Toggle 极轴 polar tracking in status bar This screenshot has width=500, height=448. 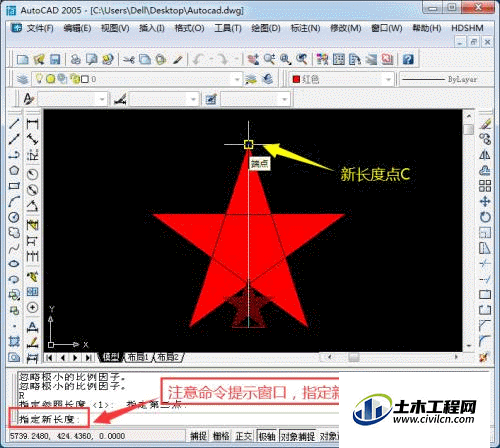(267, 436)
